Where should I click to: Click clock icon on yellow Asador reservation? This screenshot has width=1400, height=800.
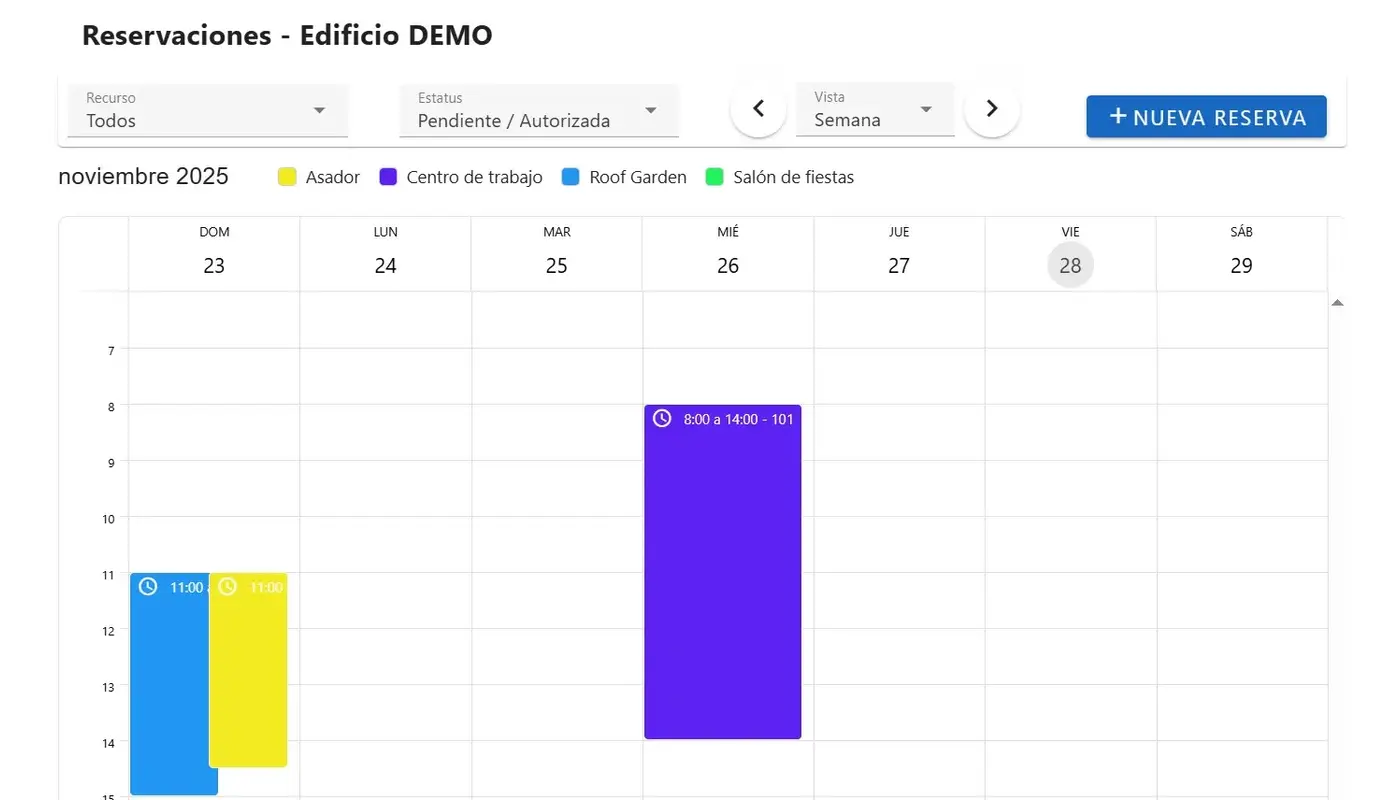point(228,587)
